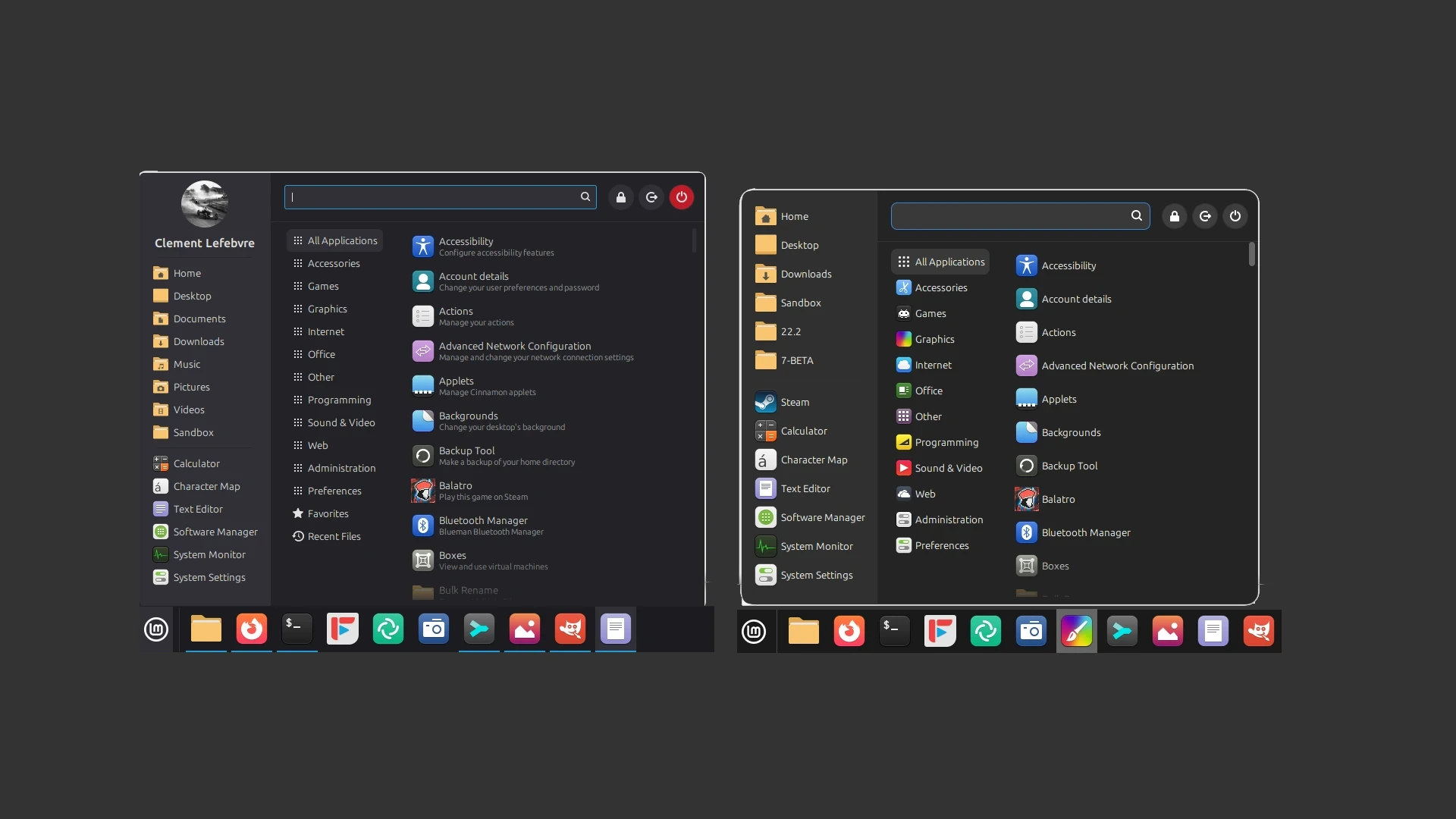Click the search field in right menu
This screenshot has width=1456, height=819.
click(x=1009, y=216)
